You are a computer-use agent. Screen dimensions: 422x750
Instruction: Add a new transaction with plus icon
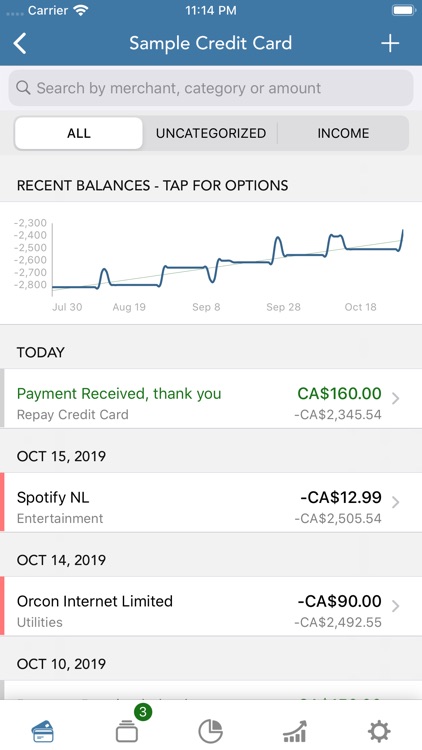[x=390, y=43]
